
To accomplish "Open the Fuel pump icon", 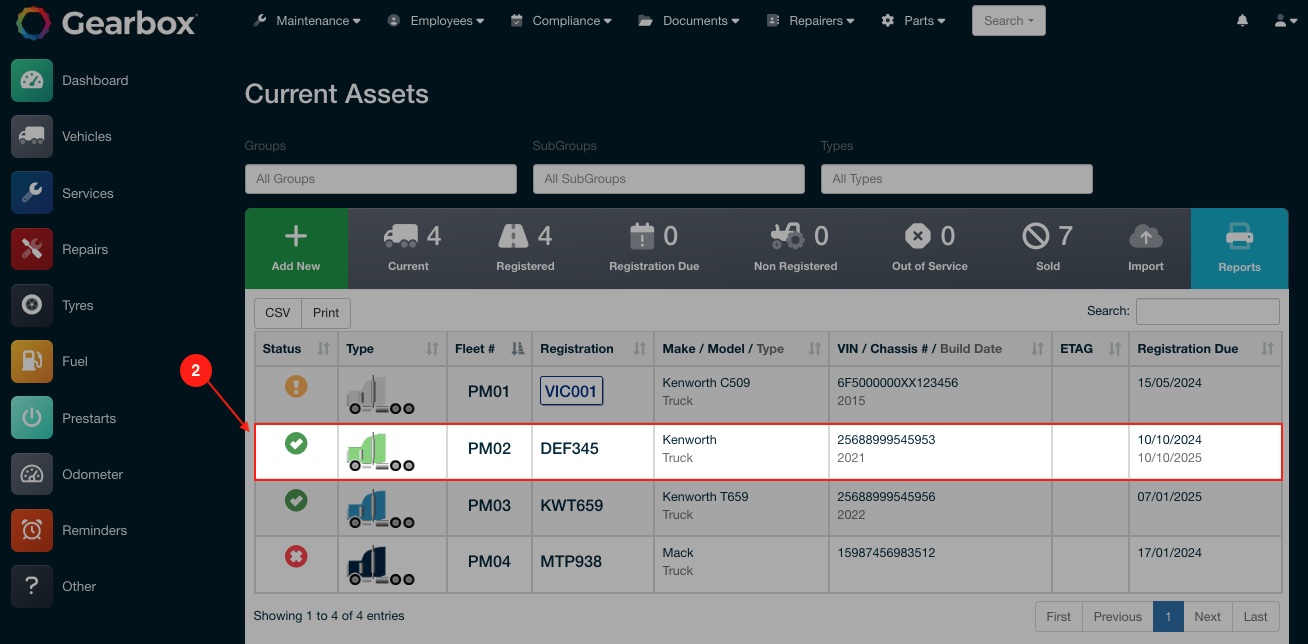I will (x=32, y=361).
